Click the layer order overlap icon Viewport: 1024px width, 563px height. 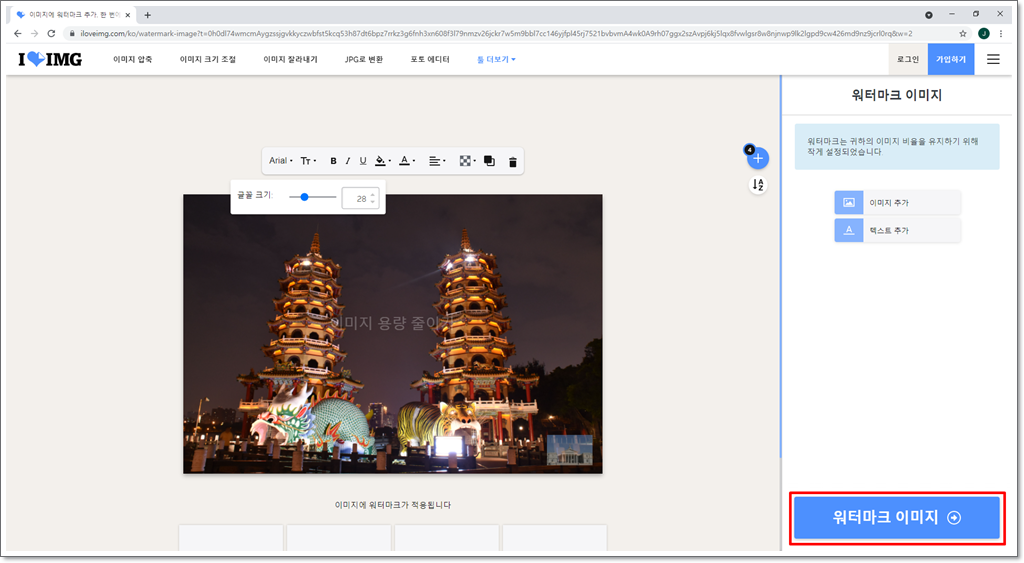pyautogui.click(x=489, y=161)
